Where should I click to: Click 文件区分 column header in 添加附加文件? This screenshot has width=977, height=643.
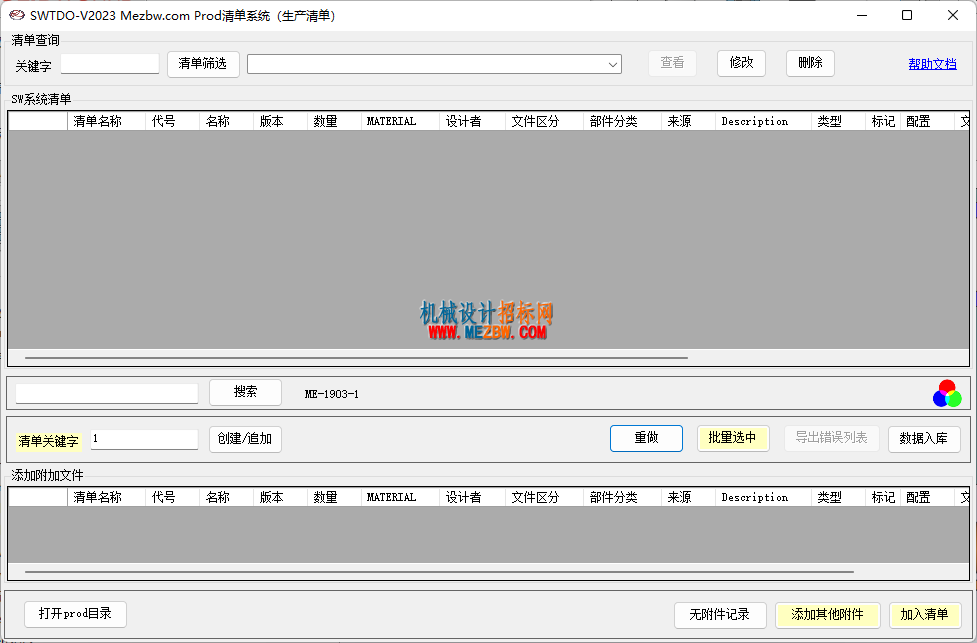click(x=544, y=497)
